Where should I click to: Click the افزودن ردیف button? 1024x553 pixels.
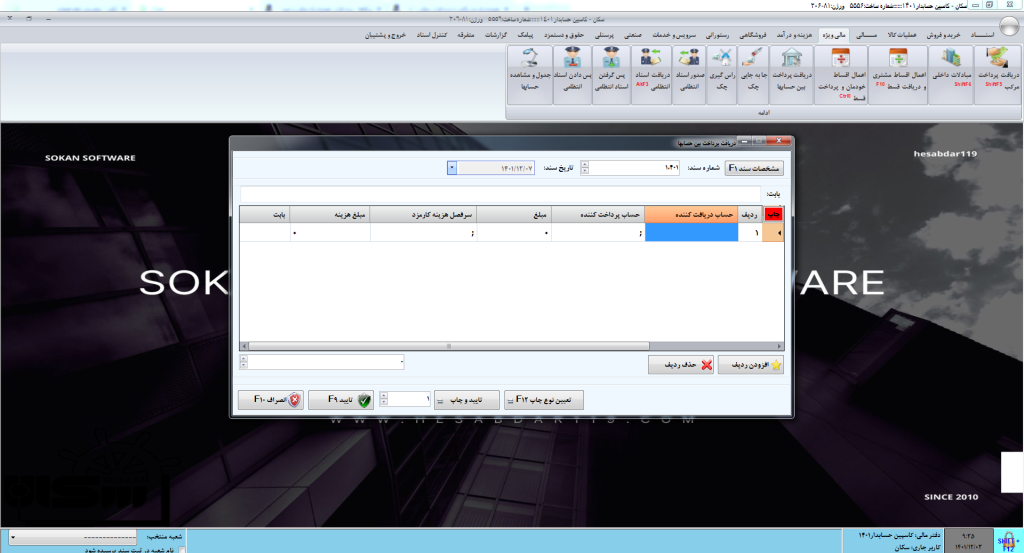coord(750,365)
